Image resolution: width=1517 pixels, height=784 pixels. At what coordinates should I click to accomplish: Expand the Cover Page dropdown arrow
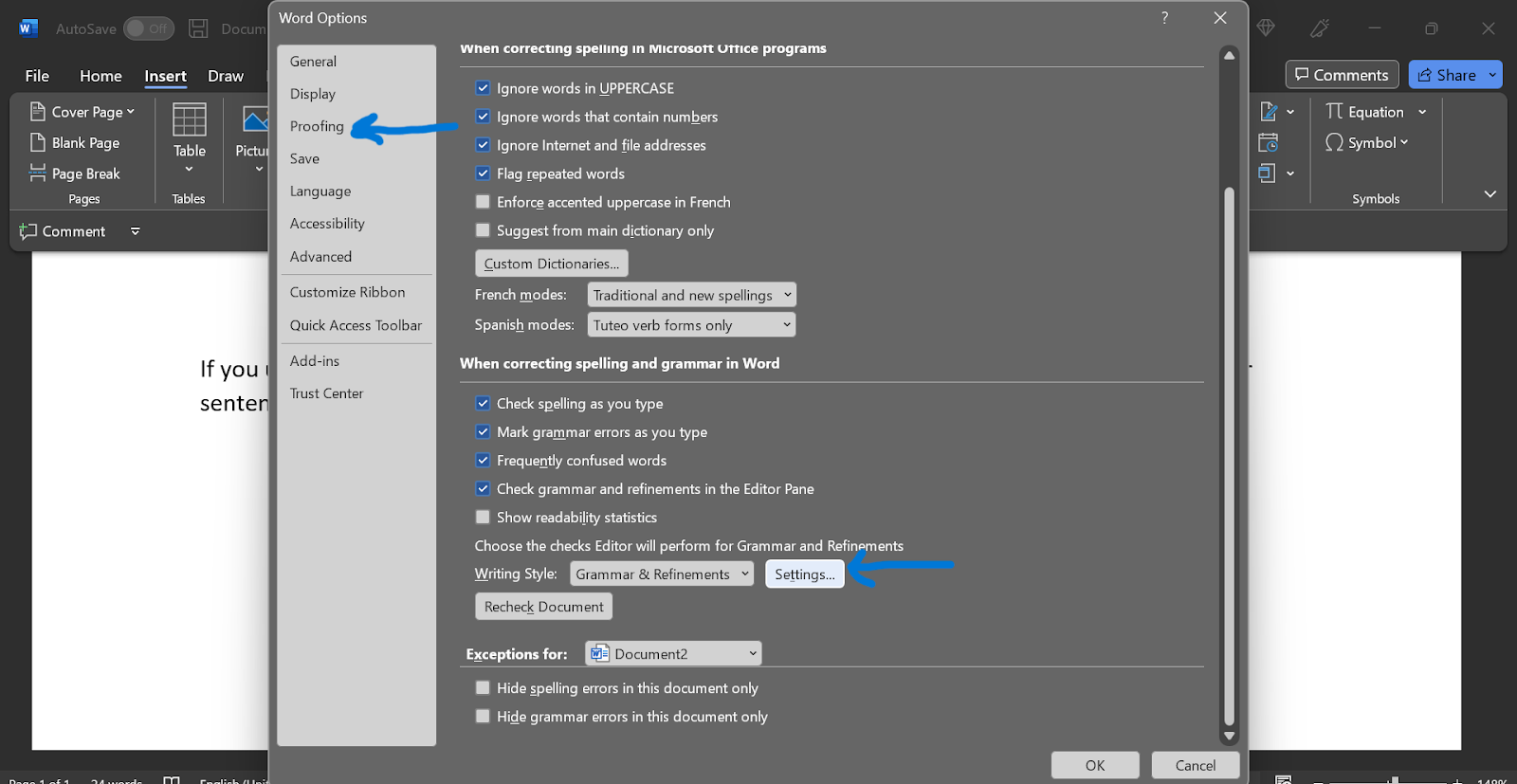click(131, 112)
